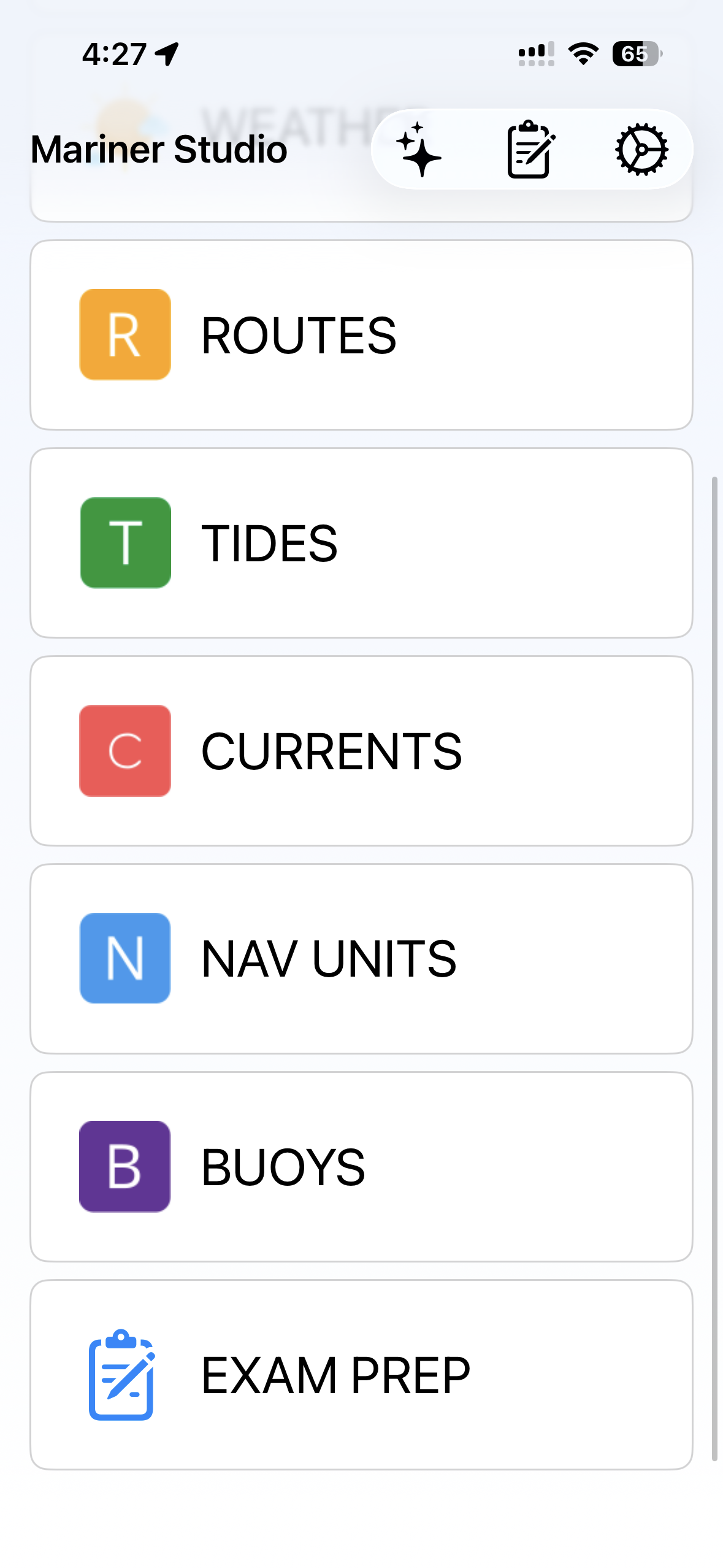Open settings via the gear icon

point(641,149)
